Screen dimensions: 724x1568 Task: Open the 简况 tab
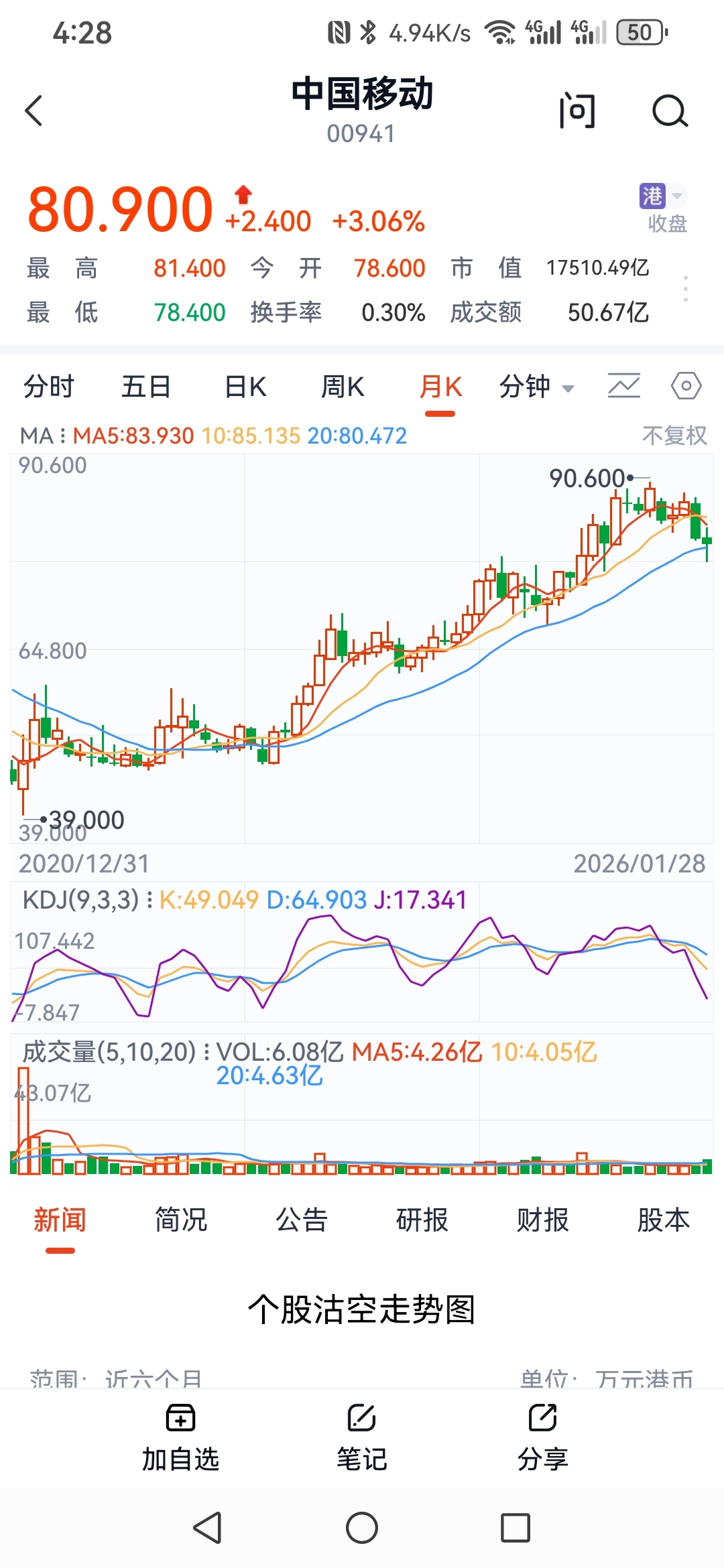click(181, 1220)
